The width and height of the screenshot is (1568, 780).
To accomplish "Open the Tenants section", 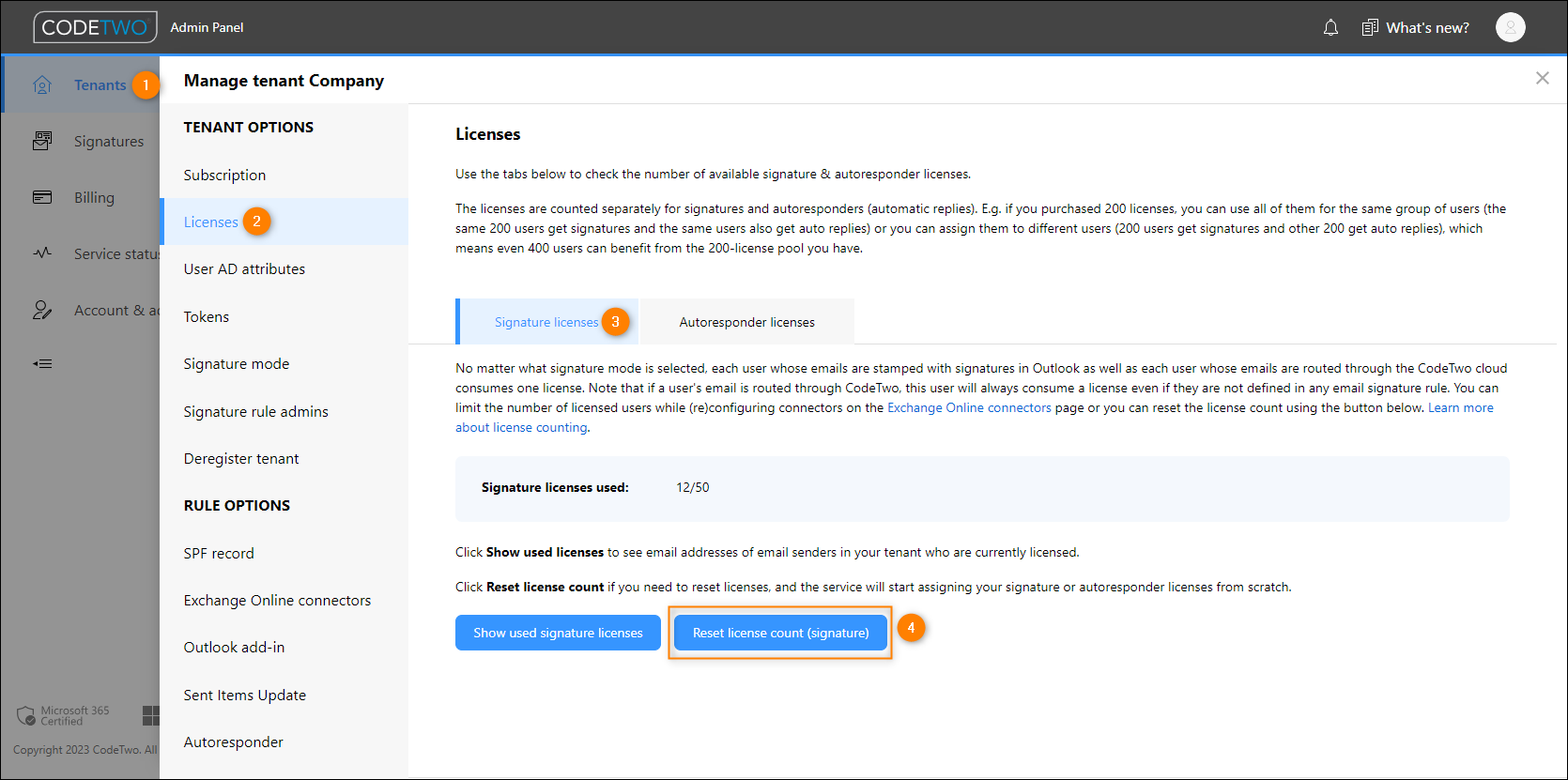I will coord(100,85).
